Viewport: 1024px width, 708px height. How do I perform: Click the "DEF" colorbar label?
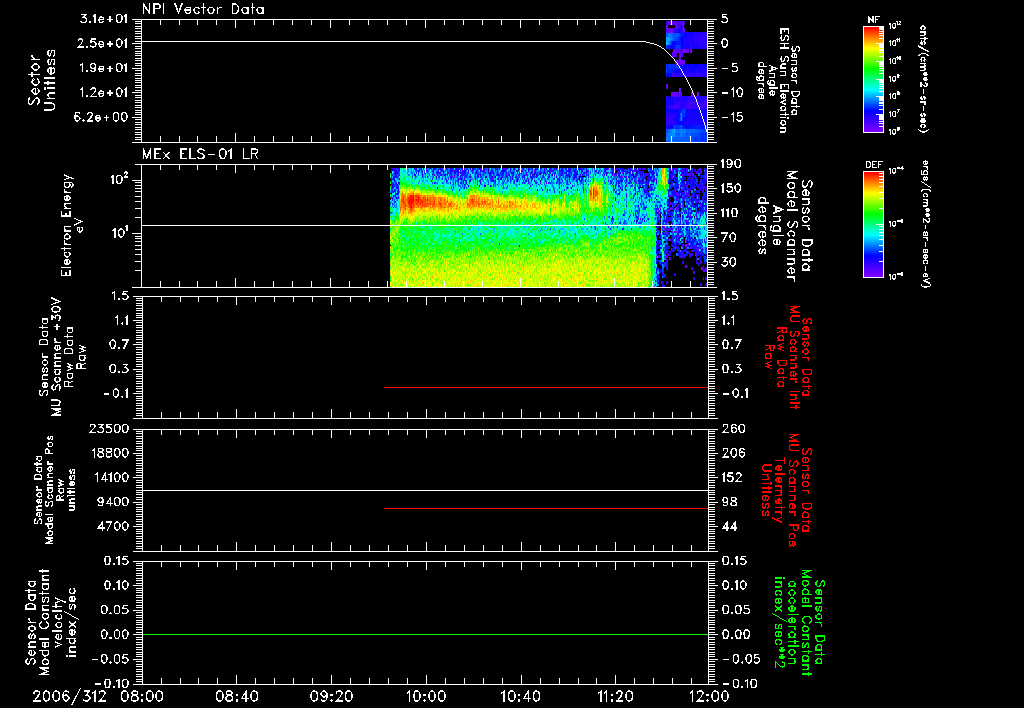click(x=874, y=165)
